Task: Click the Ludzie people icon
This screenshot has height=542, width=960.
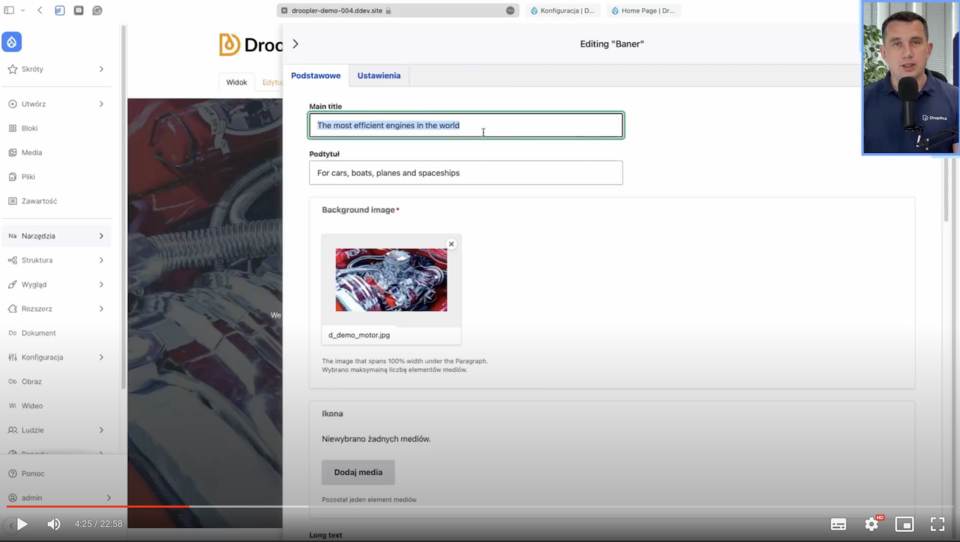Action: point(12,430)
